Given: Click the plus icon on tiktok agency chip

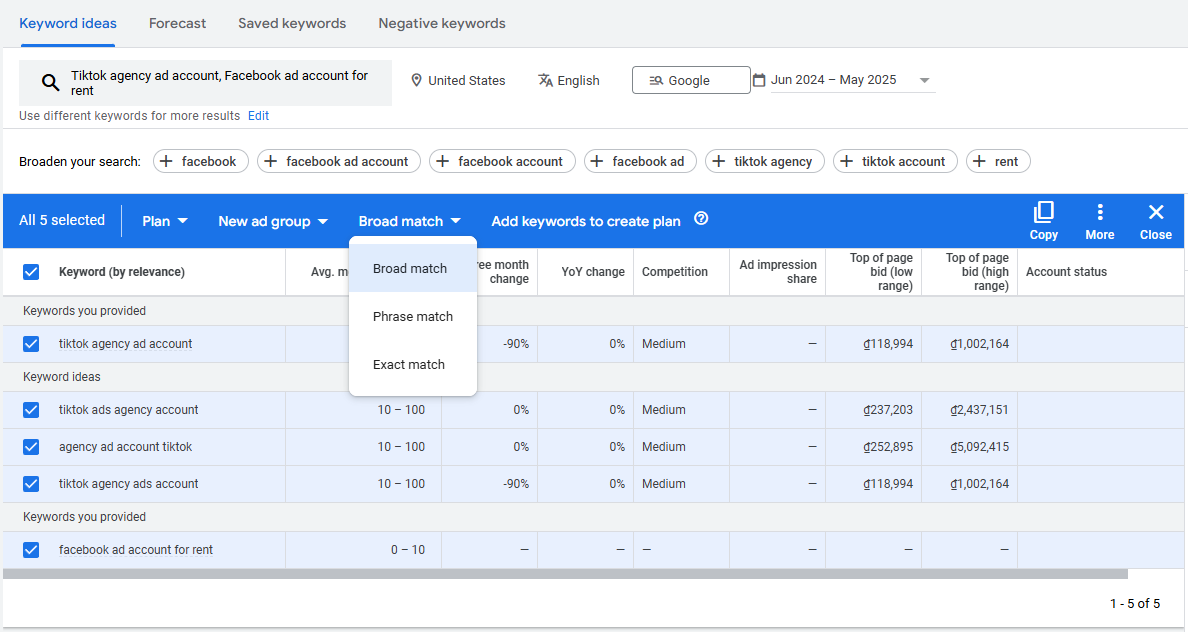Looking at the screenshot, I should tap(718, 161).
